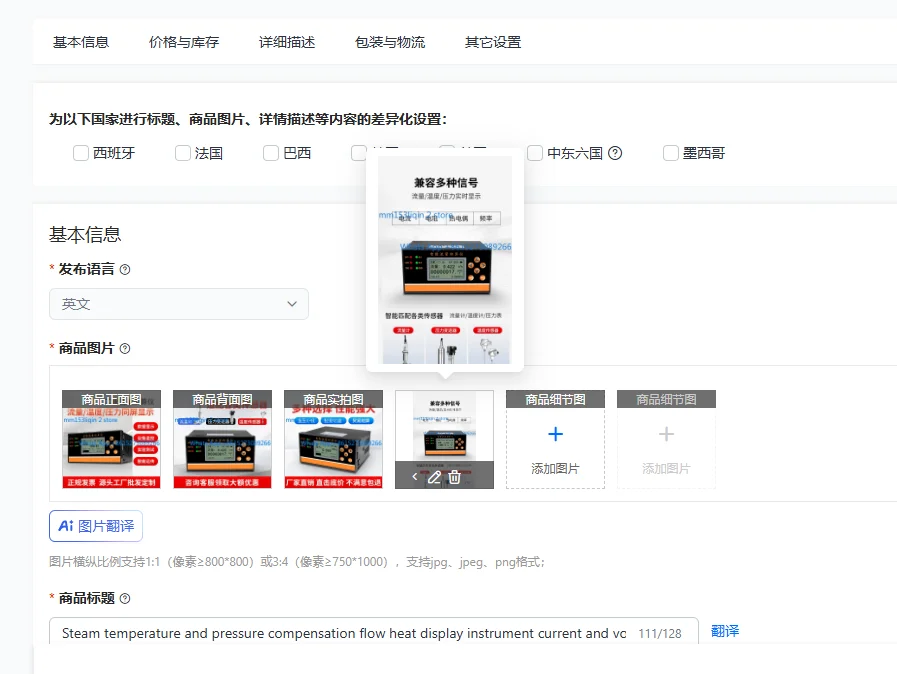This screenshot has width=897, height=674.
Task: Select the 商品正面图 thumbnail
Action: [111, 439]
